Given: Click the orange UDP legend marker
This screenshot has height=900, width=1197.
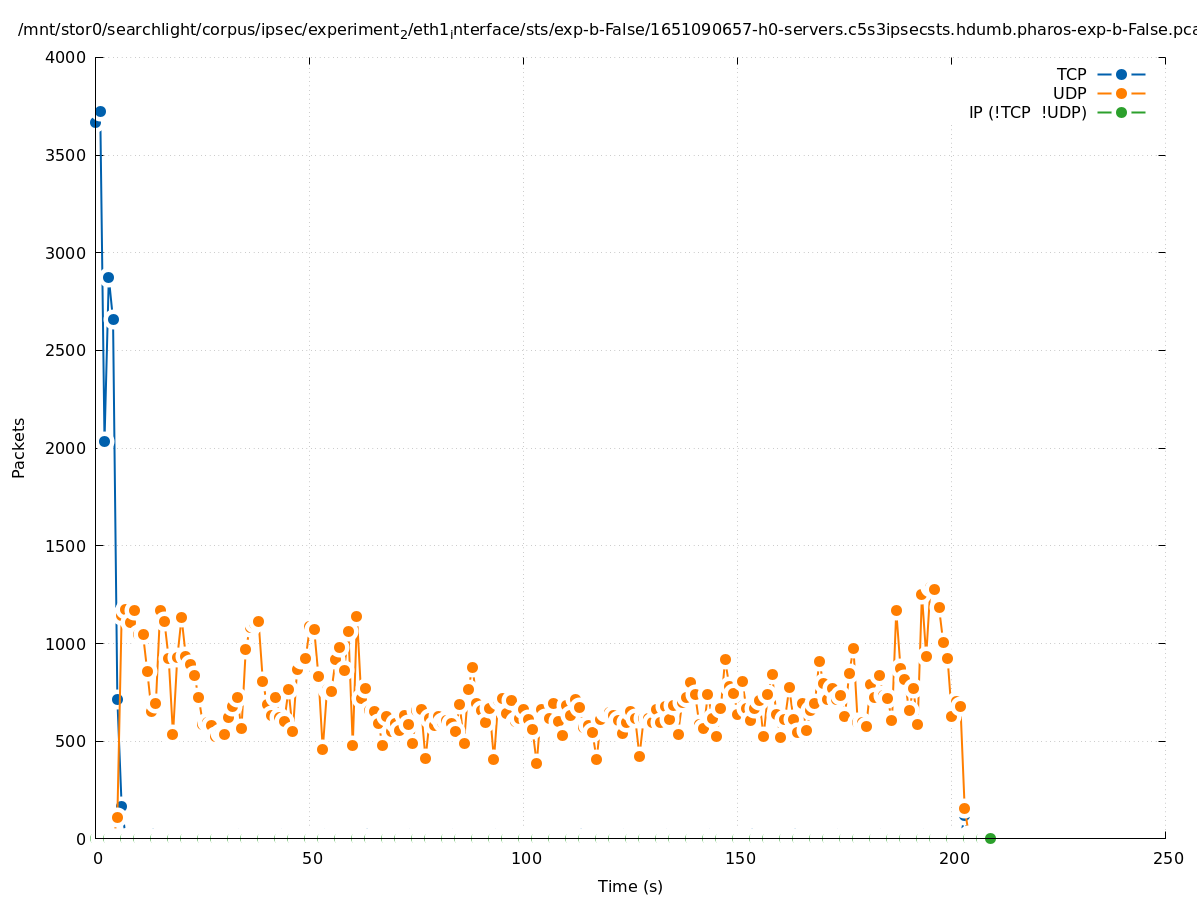Looking at the screenshot, I should 1121,93.
